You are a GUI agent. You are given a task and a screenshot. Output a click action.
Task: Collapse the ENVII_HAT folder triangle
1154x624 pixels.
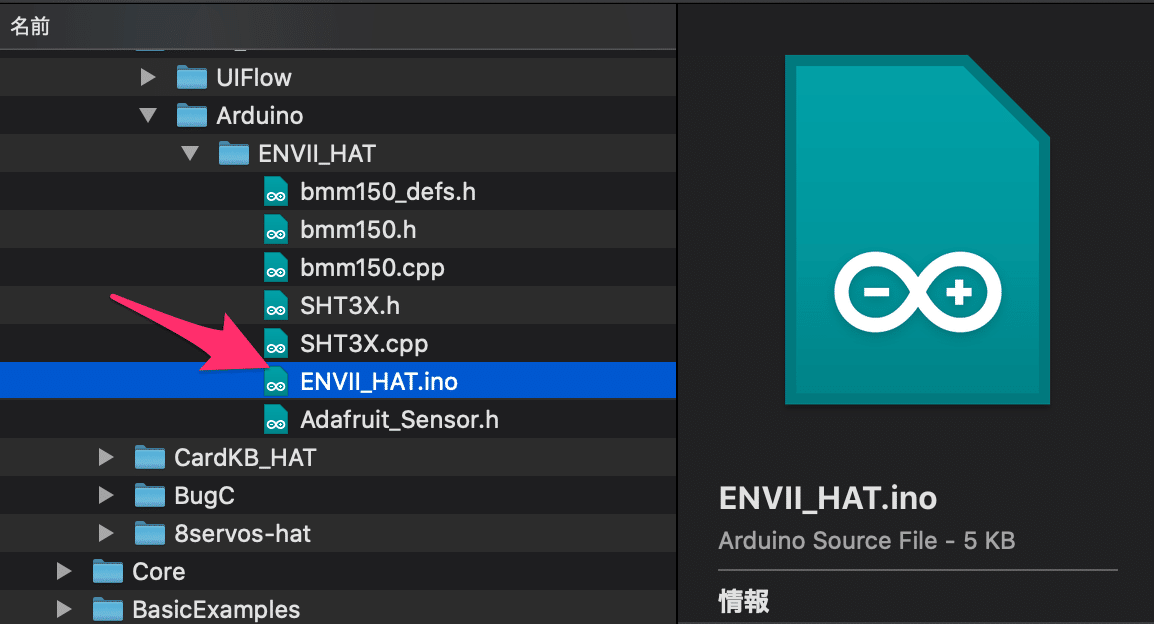pyautogui.click(x=190, y=154)
